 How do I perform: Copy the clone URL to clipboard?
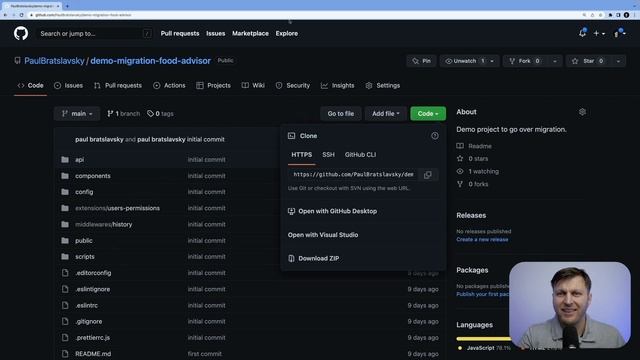click(427, 175)
